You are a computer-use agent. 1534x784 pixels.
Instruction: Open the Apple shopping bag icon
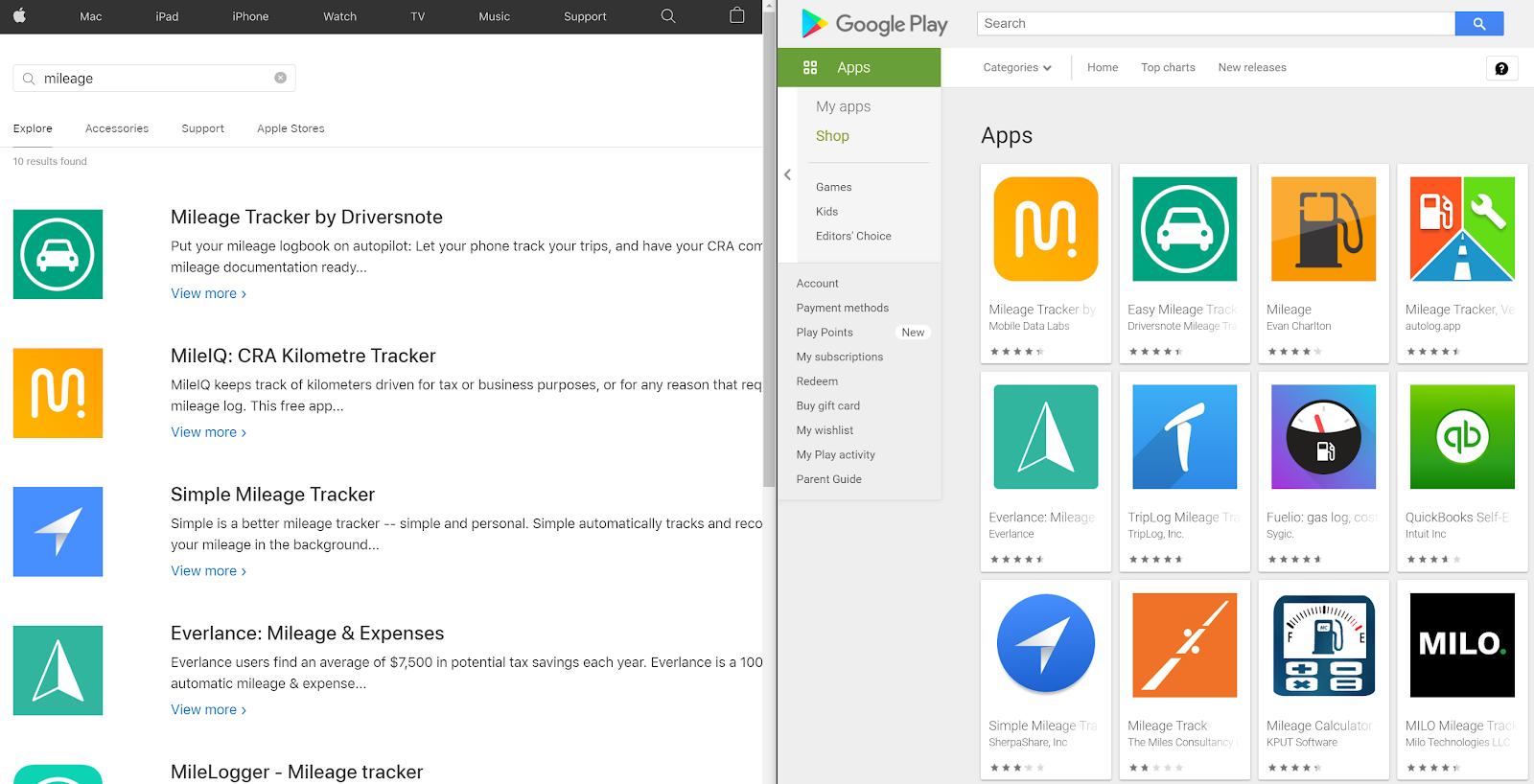tap(736, 15)
